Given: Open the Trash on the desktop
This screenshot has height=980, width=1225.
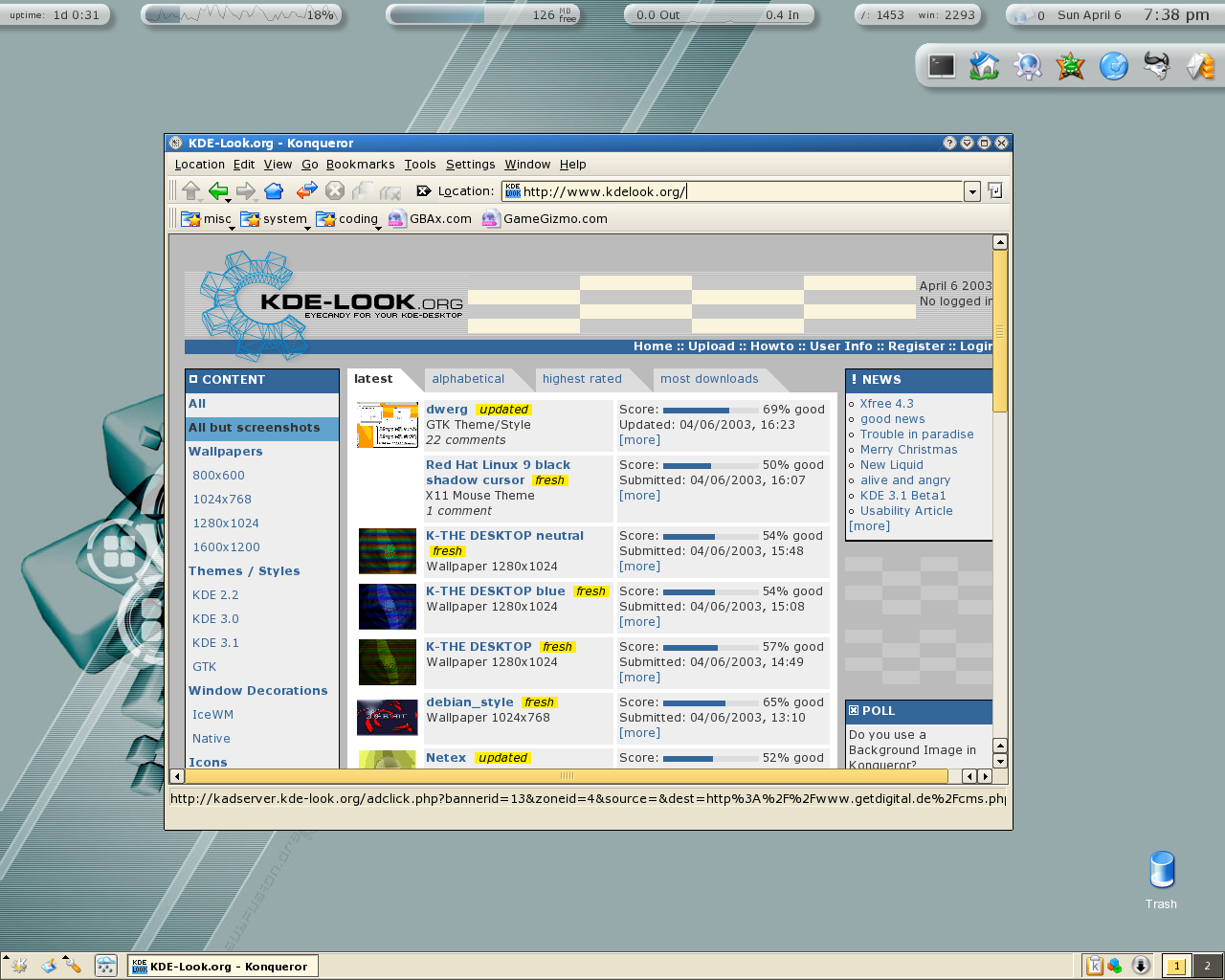Looking at the screenshot, I should click(x=1162, y=880).
